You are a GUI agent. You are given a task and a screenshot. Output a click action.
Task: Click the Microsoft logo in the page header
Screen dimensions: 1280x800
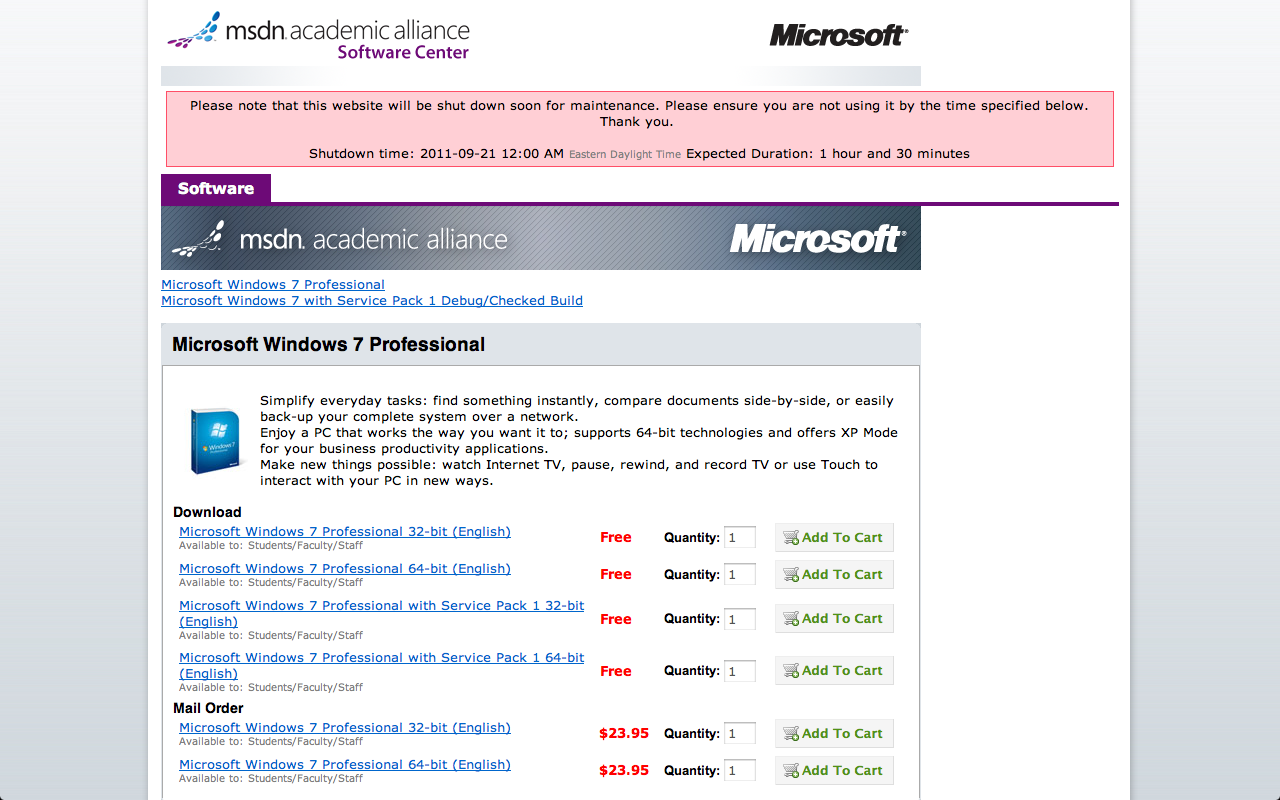click(x=839, y=35)
